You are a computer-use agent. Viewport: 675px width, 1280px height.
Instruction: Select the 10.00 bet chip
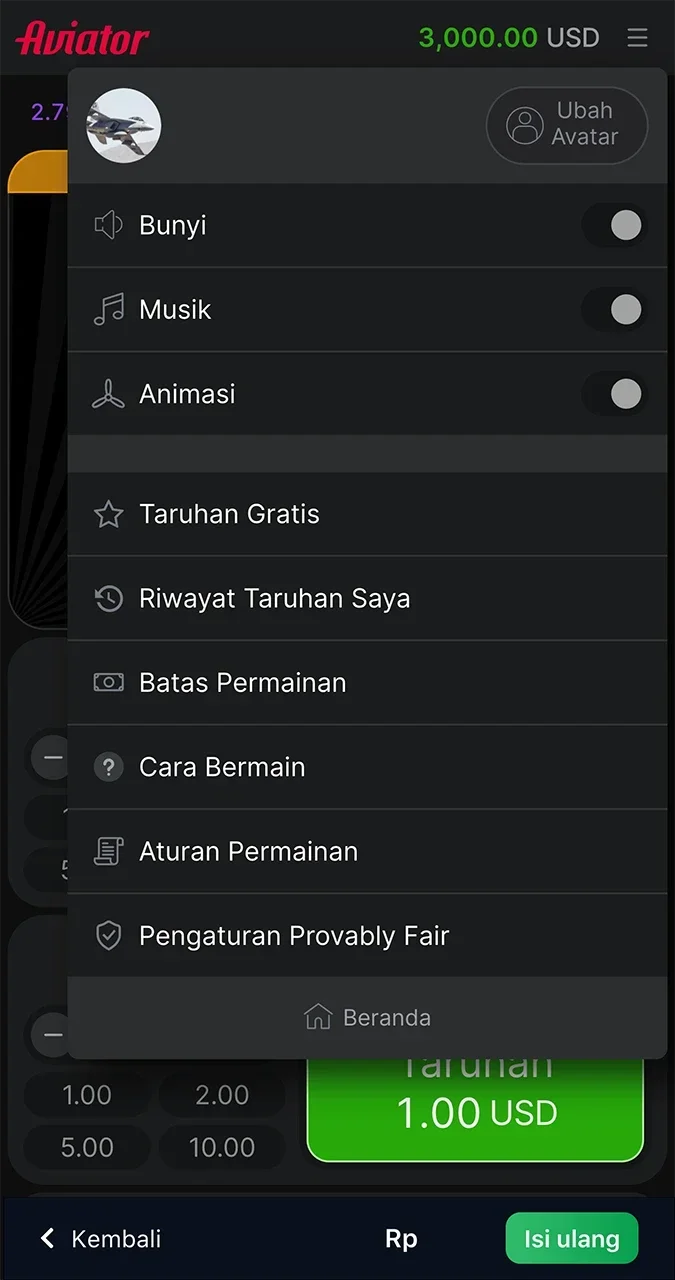[222, 1147]
